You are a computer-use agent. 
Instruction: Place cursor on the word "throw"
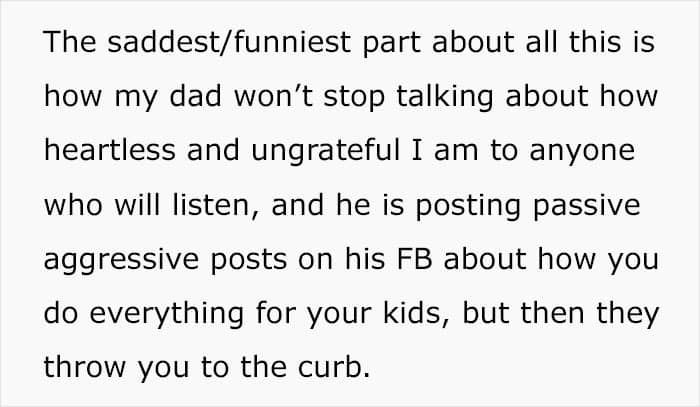click(85, 367)
